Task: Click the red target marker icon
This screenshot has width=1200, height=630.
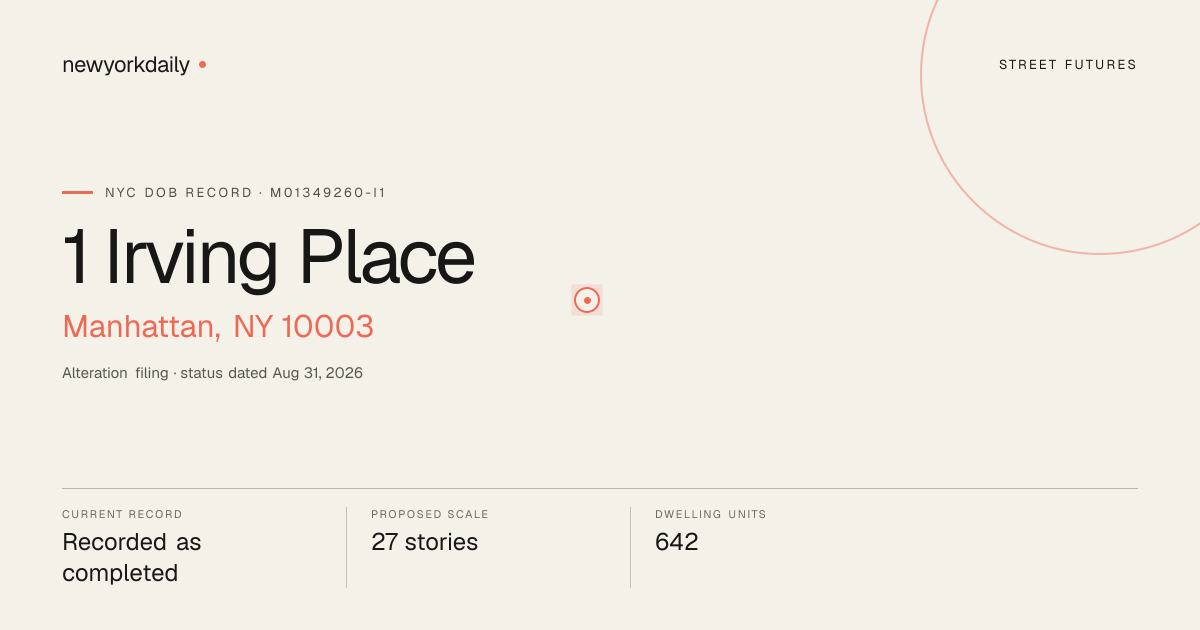Action: [x=587, y=300]
